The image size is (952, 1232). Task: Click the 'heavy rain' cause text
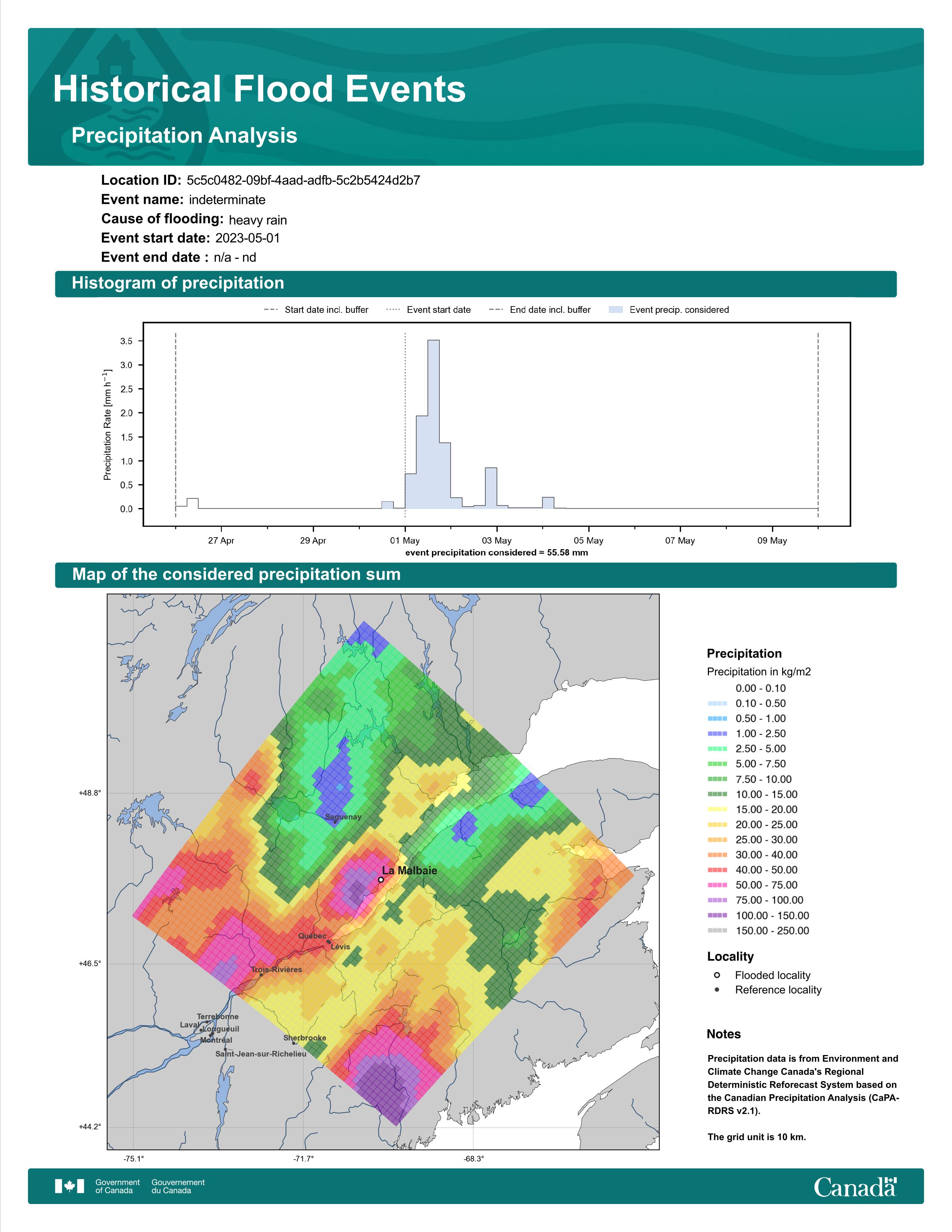[x=258, y=220]
